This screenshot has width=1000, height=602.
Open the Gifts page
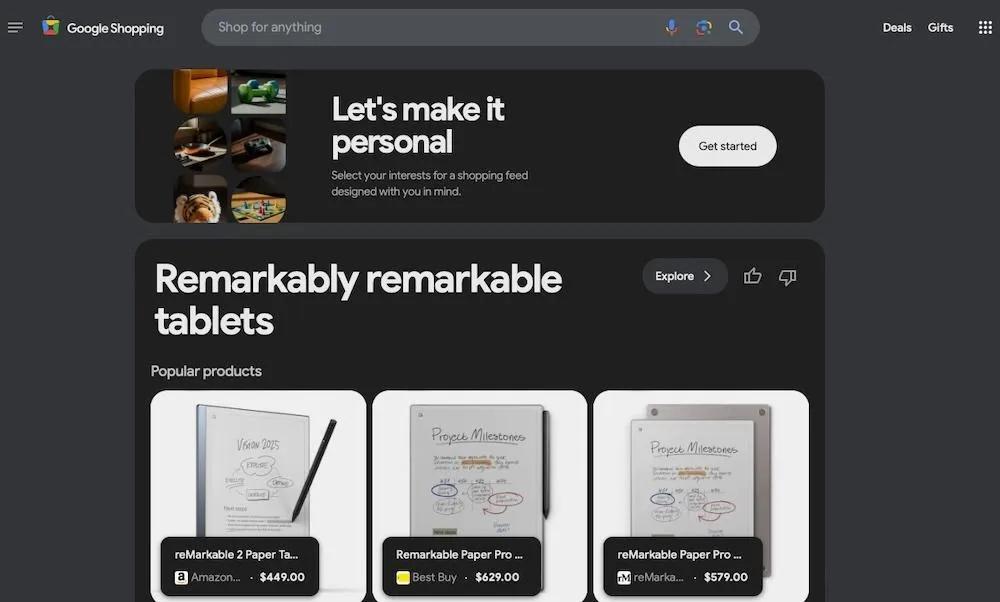tap(940, 27)
